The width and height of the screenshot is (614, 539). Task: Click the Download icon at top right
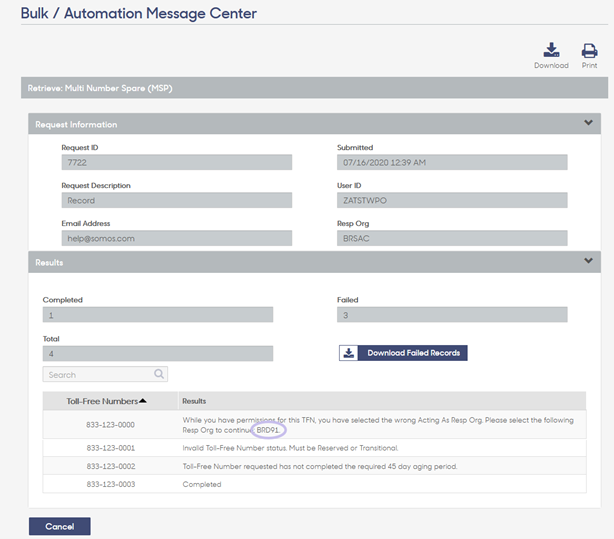551,50
